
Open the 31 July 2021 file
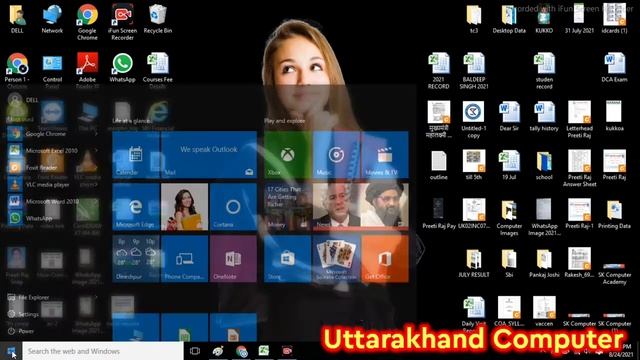[579, 19]
